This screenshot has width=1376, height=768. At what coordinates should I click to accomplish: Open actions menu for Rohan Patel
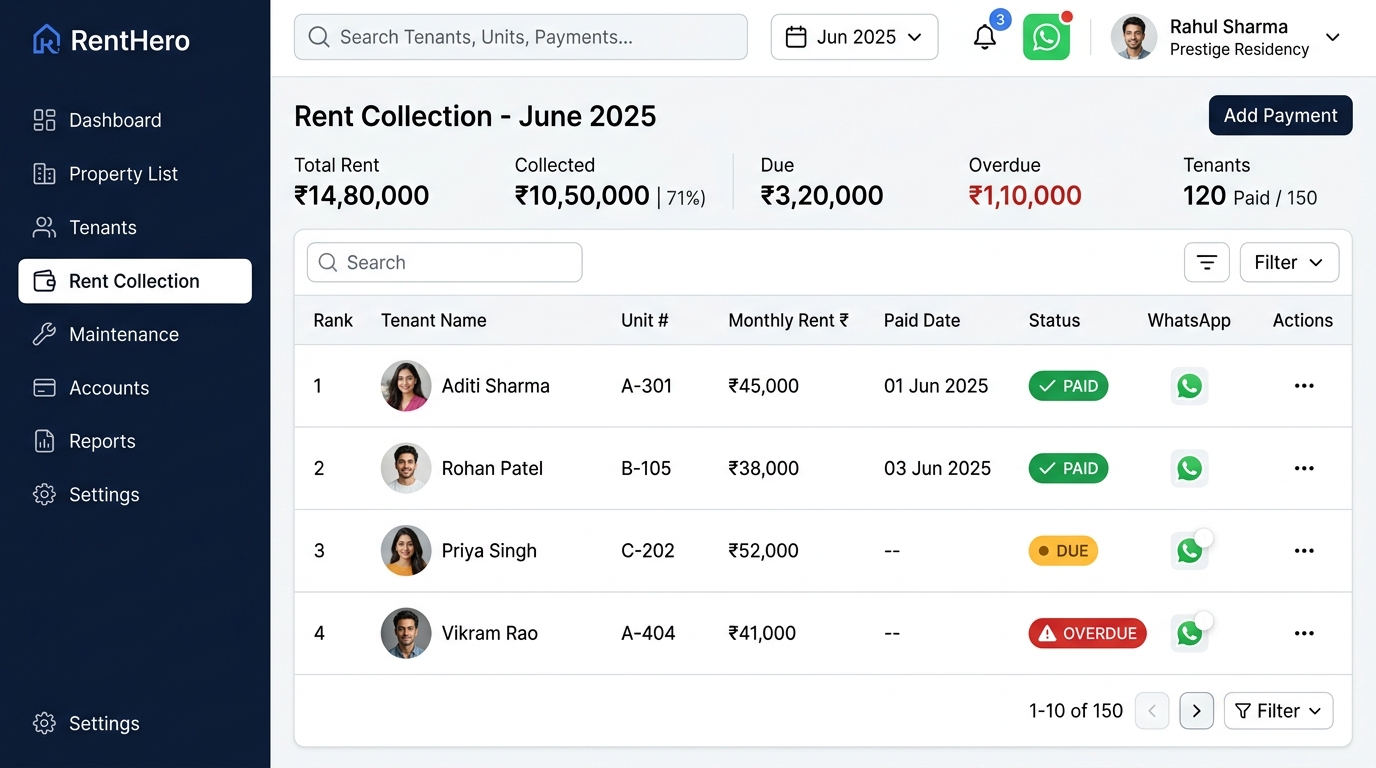click(x=1304, y=468)
